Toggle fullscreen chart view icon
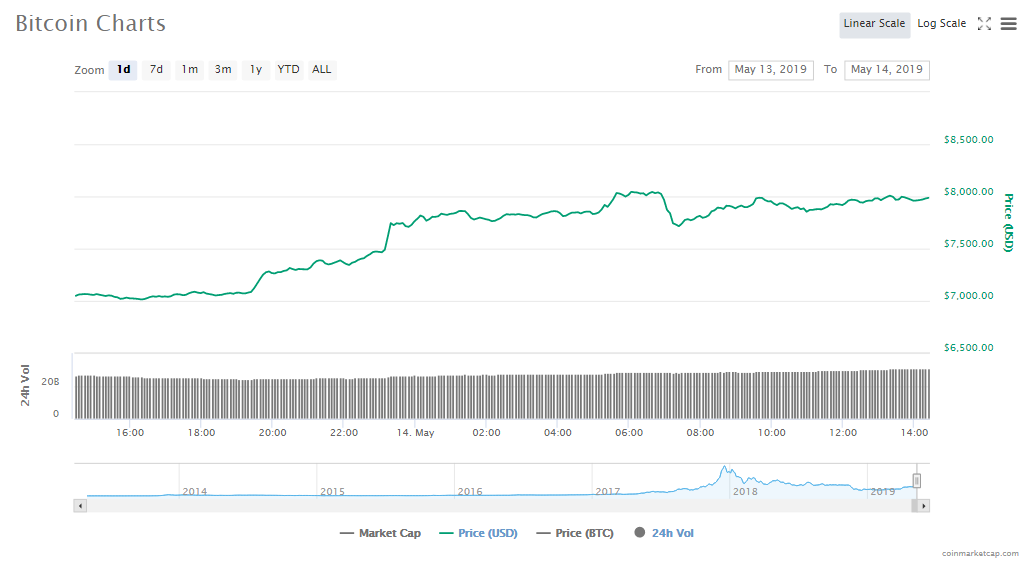The image size is (1032, 569). [x=984, y=24]
